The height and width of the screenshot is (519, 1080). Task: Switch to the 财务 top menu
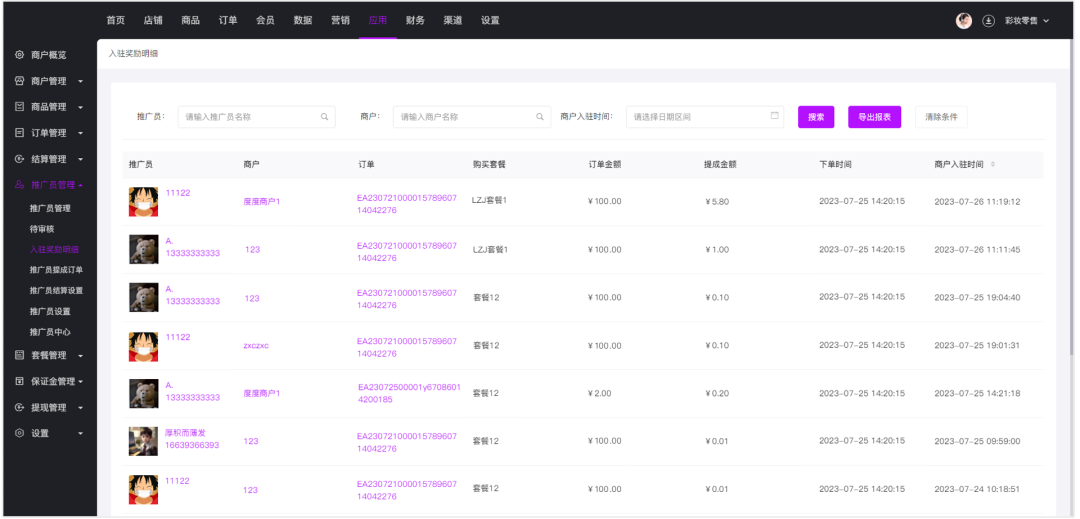[415, 20]
